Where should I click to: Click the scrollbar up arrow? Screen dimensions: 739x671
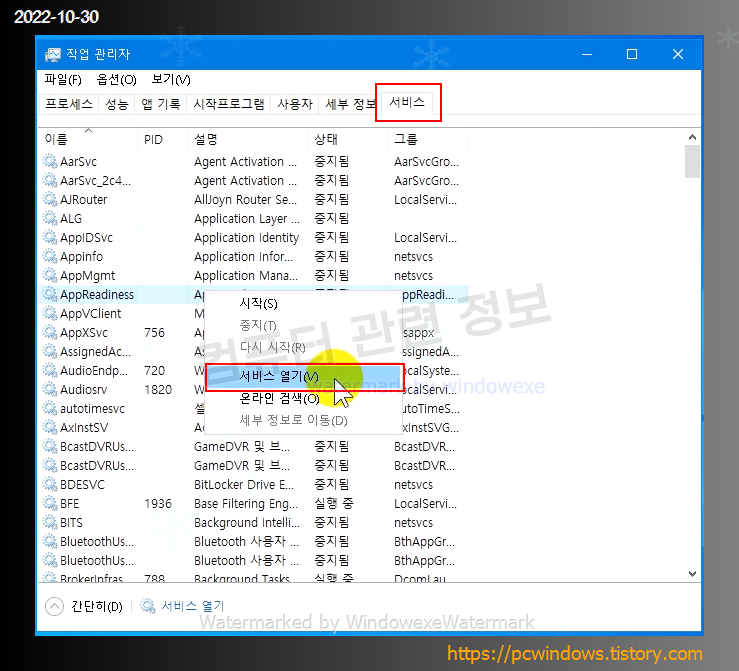coord(692,137)
